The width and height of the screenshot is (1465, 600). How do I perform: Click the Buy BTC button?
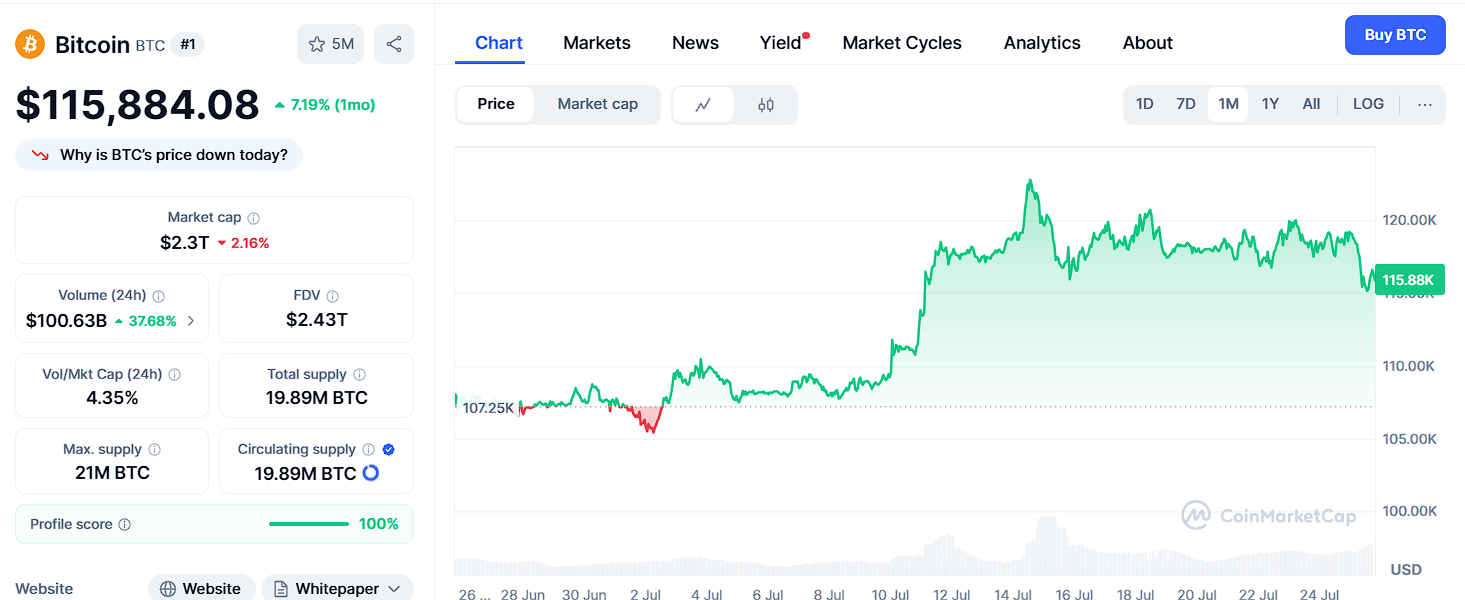(x=1394, y=34)
